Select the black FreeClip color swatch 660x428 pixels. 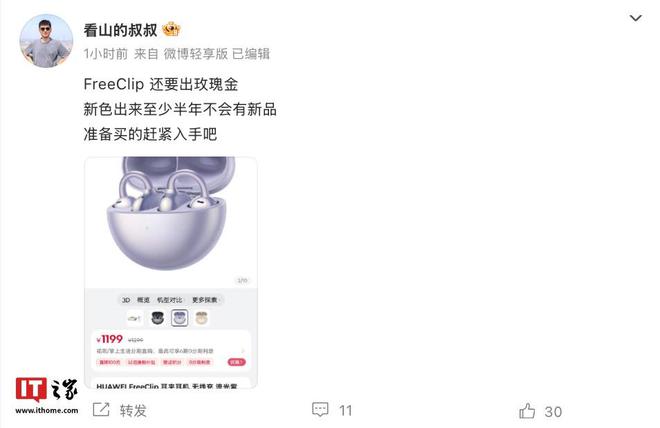157,318
